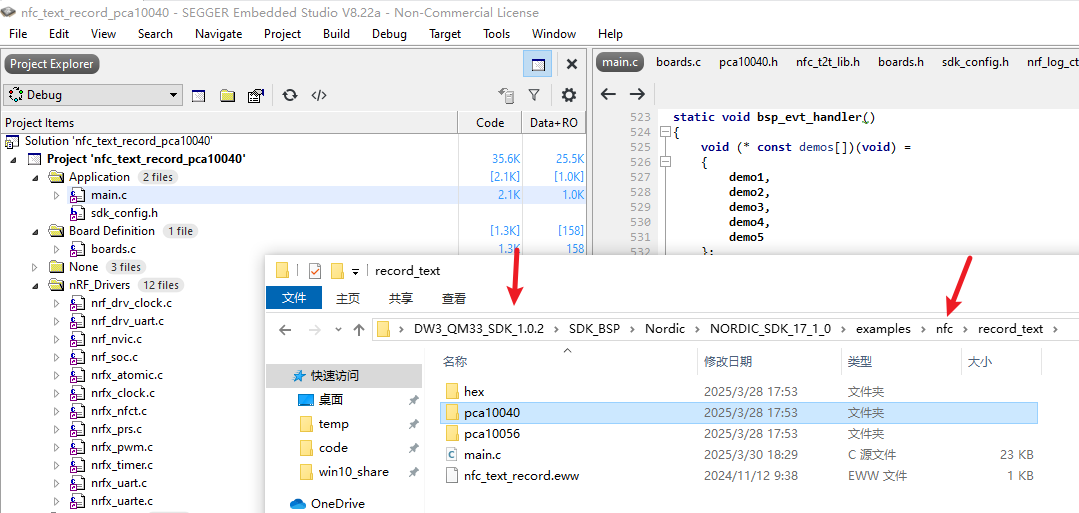Toggle the highlighted window icon atop Project Explorer
Screen dimensions: 1079x513
point(537,64)
